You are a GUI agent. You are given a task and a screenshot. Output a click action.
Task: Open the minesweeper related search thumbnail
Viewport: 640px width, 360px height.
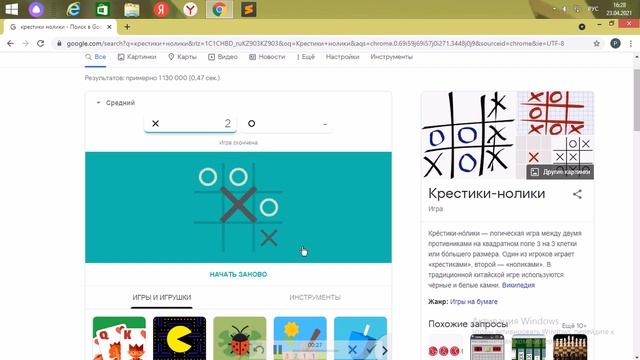[487, 347]
